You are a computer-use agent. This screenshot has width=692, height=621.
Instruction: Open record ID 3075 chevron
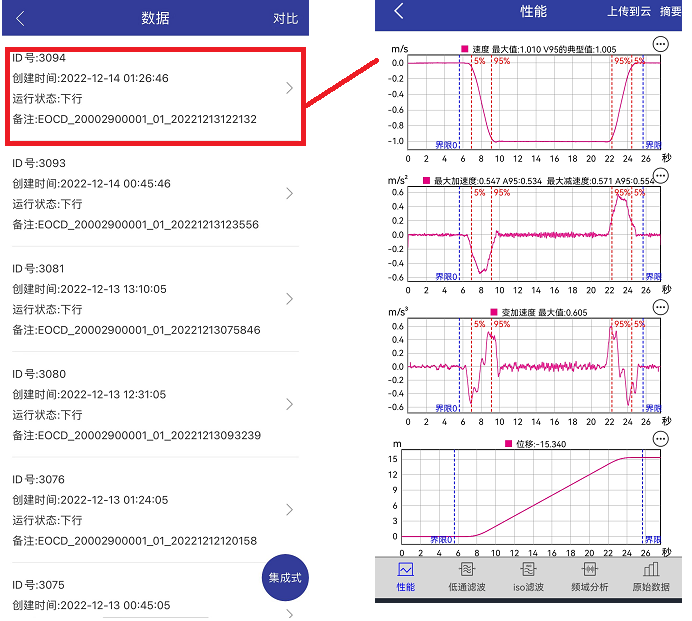pos(290,613)
